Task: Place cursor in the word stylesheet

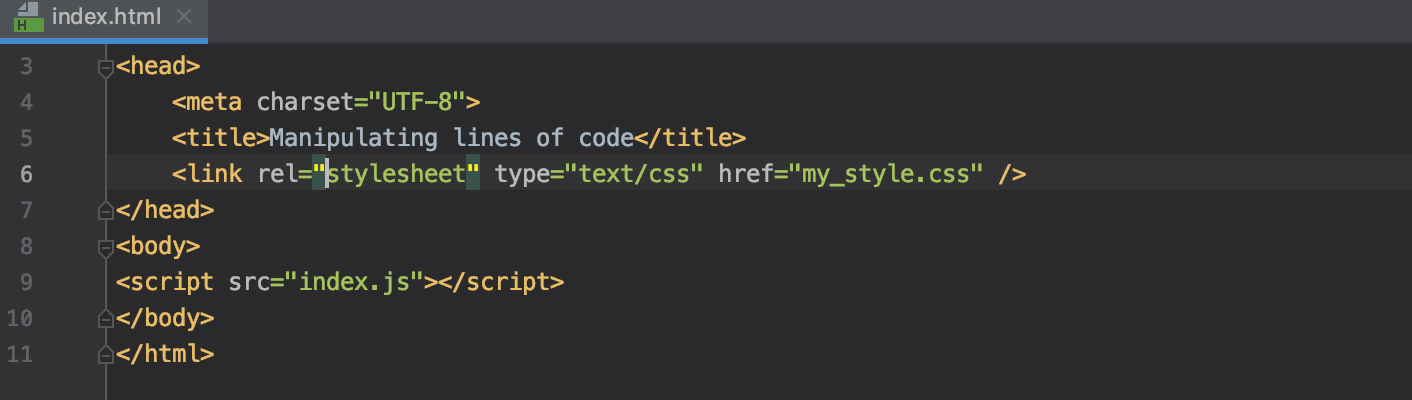Action: [397, 174]
